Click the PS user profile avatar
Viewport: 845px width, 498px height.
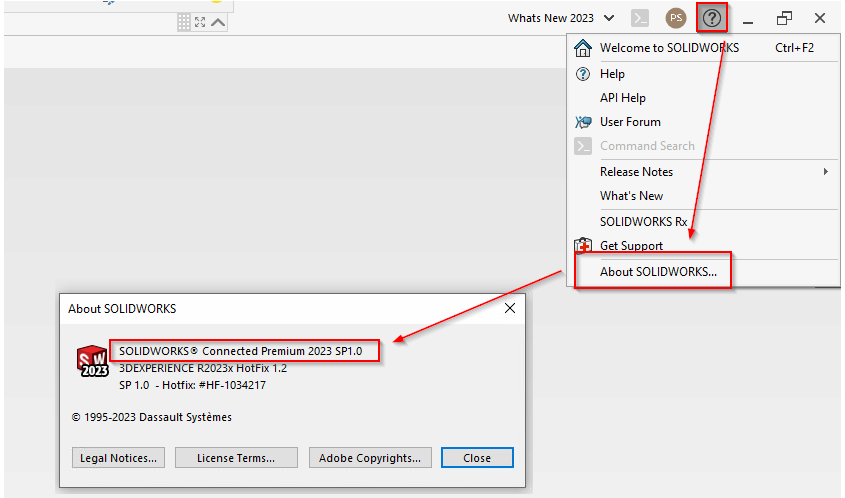(x=676, y=18)
